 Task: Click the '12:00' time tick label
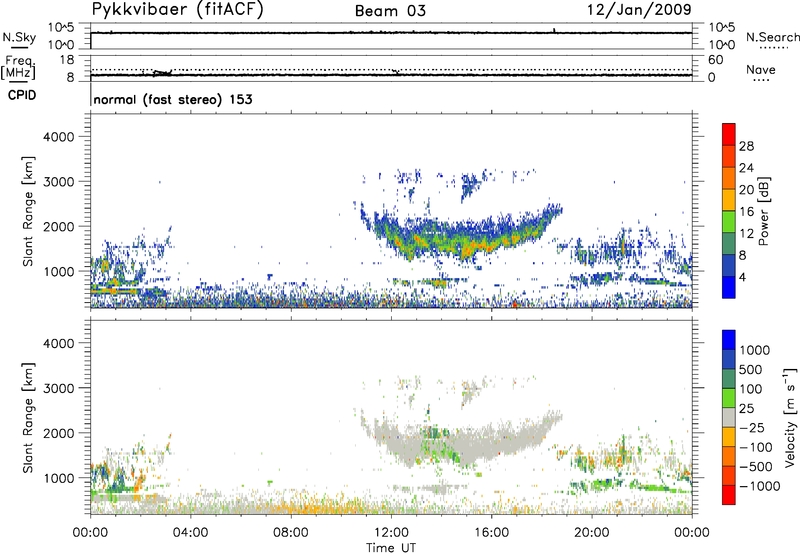click(391, 533)
